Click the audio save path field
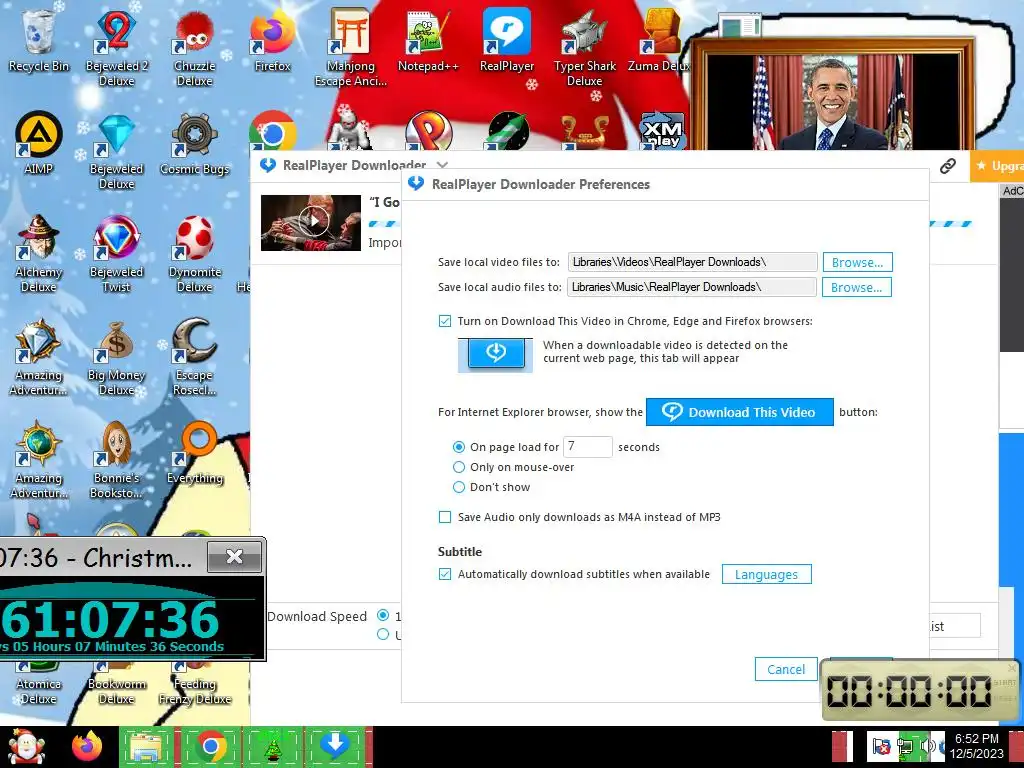This screenshot has width=1024, height=768. (x=692, y=287)
